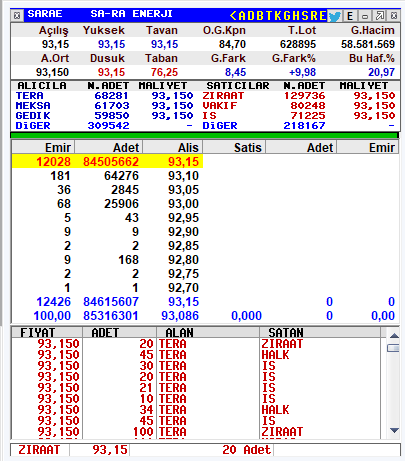The width and height of the screenshot is (405, 461).
Task: Select the bid row priced 93,10
Action: (x=107, y=176)
